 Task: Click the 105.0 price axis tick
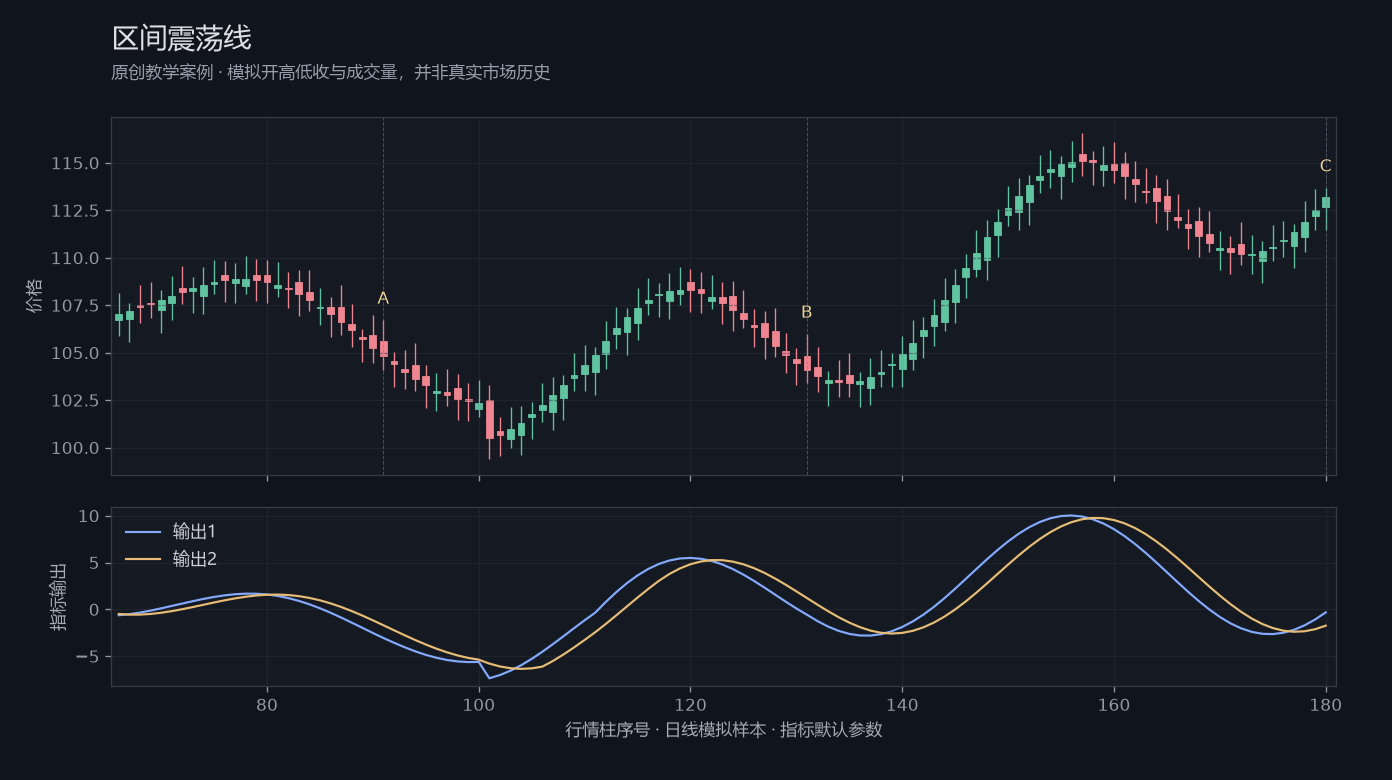[x=75, y=353]
